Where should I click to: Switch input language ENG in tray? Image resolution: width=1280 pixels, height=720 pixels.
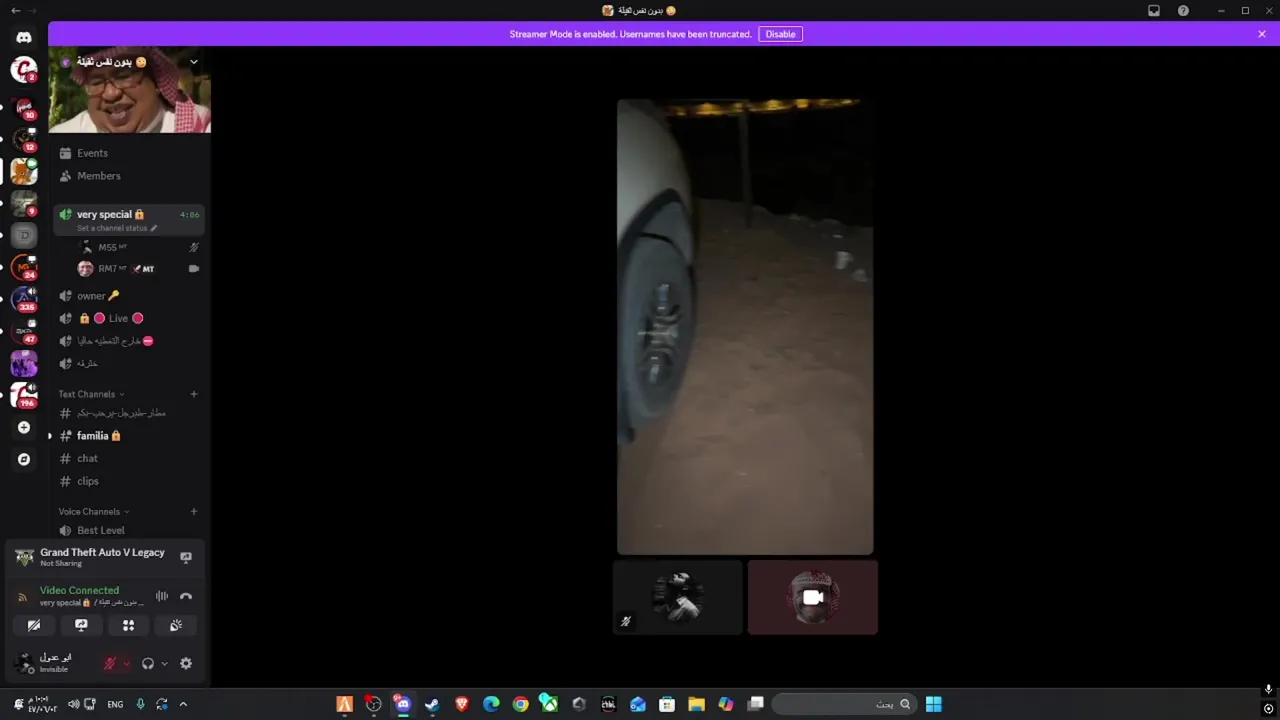click(115, 704)
